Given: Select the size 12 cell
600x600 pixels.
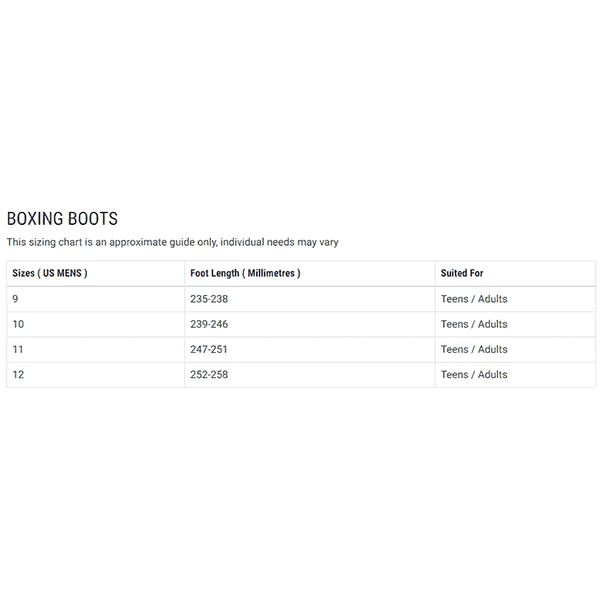Looking at the screenshot, I should tap(17, 375).
